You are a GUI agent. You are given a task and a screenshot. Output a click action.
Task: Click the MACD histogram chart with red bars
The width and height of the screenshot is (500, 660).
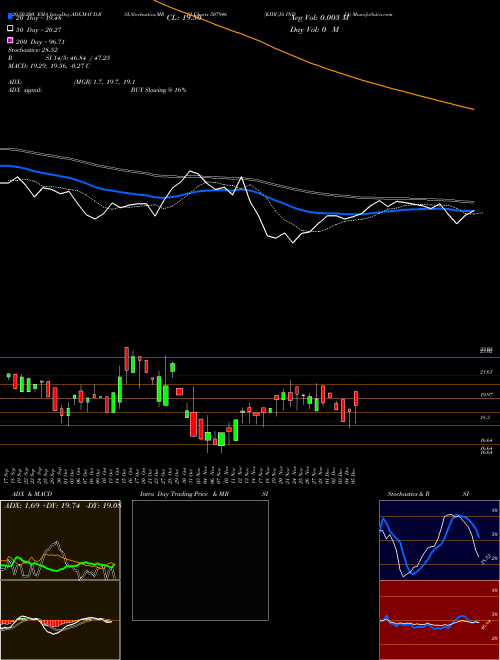(60, 620)
